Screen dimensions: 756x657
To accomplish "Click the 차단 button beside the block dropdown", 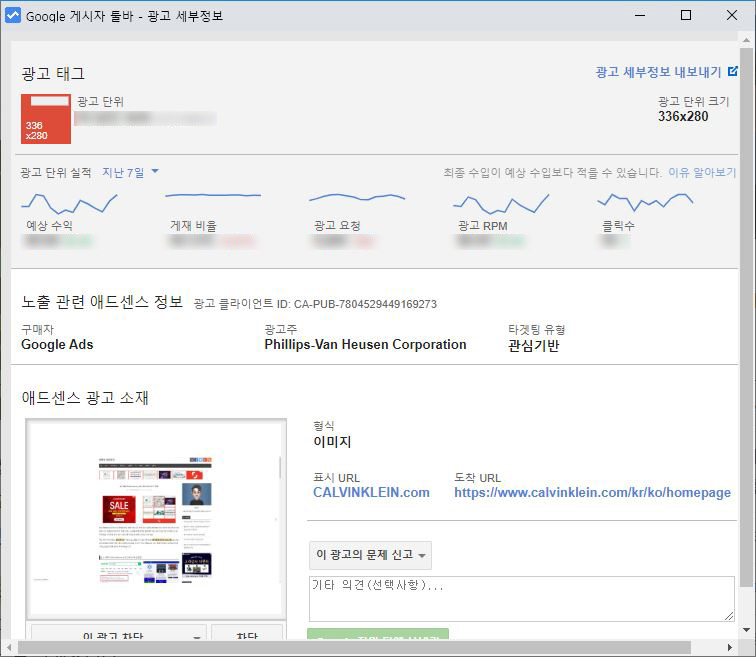I will [x=247, y=633].
